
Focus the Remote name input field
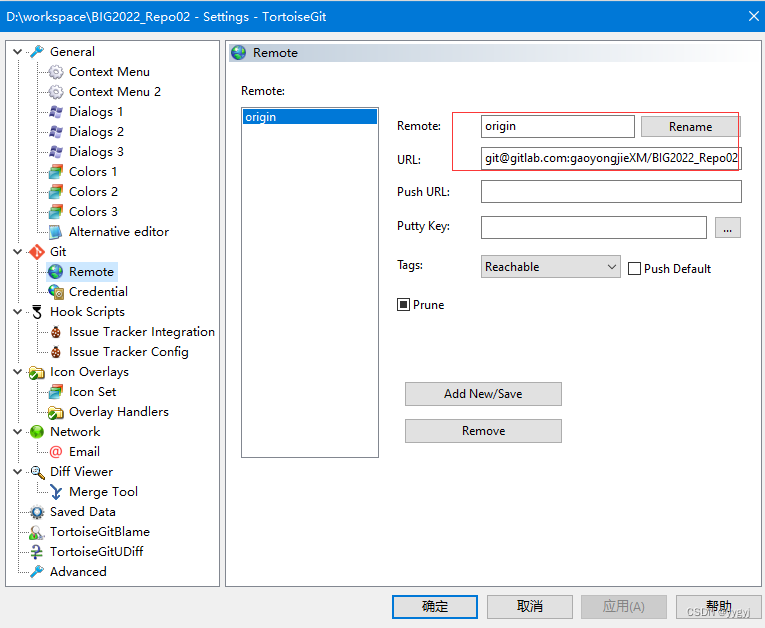click(558, 126)
